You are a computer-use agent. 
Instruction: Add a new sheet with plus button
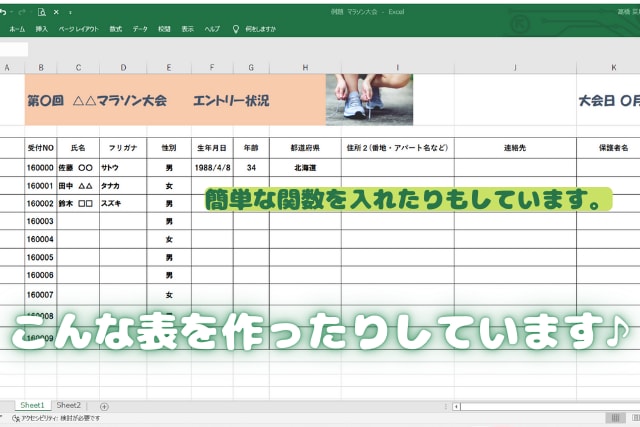pos(104,407)
